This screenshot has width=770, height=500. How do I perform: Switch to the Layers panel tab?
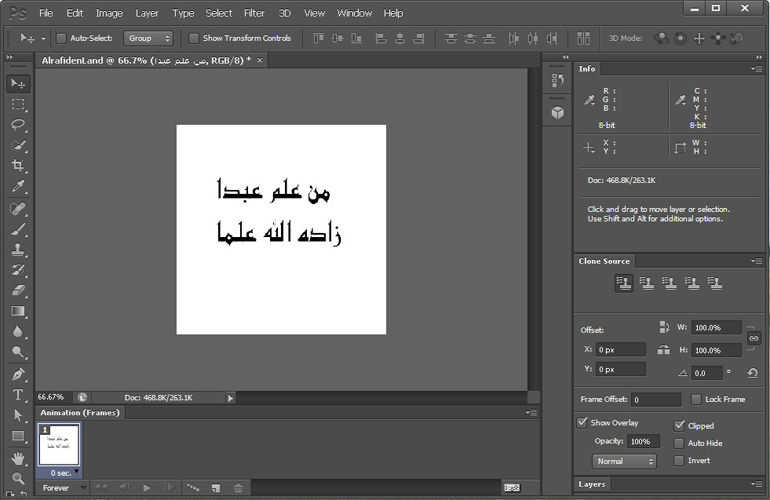point(592,484)
